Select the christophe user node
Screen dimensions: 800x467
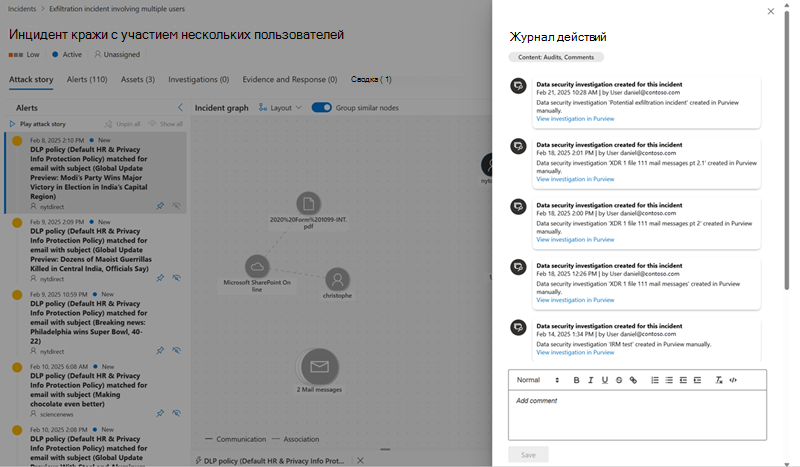pos(337,280)
